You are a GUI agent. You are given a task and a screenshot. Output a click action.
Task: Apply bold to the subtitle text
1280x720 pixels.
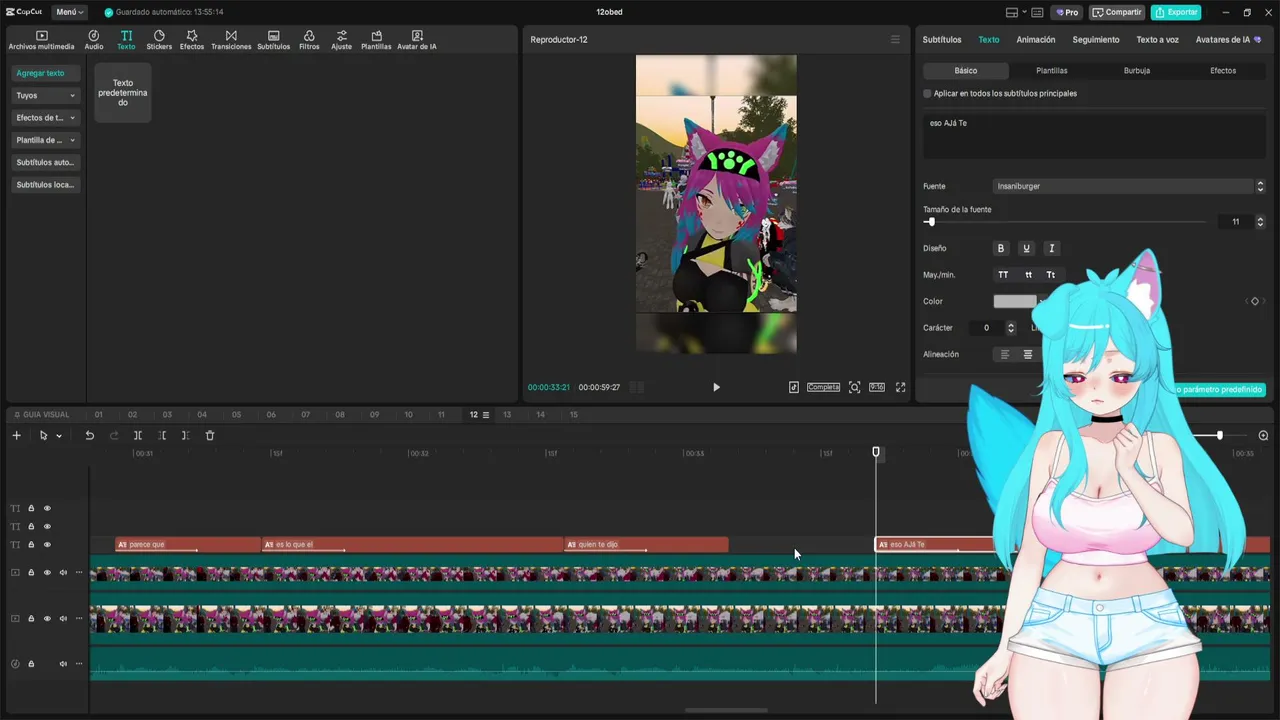(1001, 248)
